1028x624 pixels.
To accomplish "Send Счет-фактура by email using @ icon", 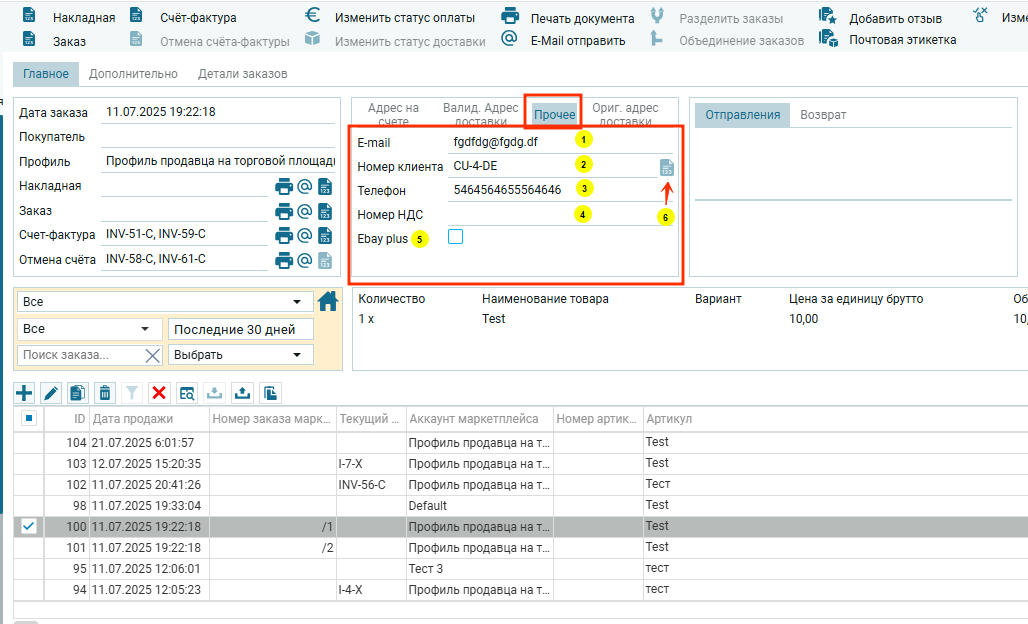I will coord(304,235).
